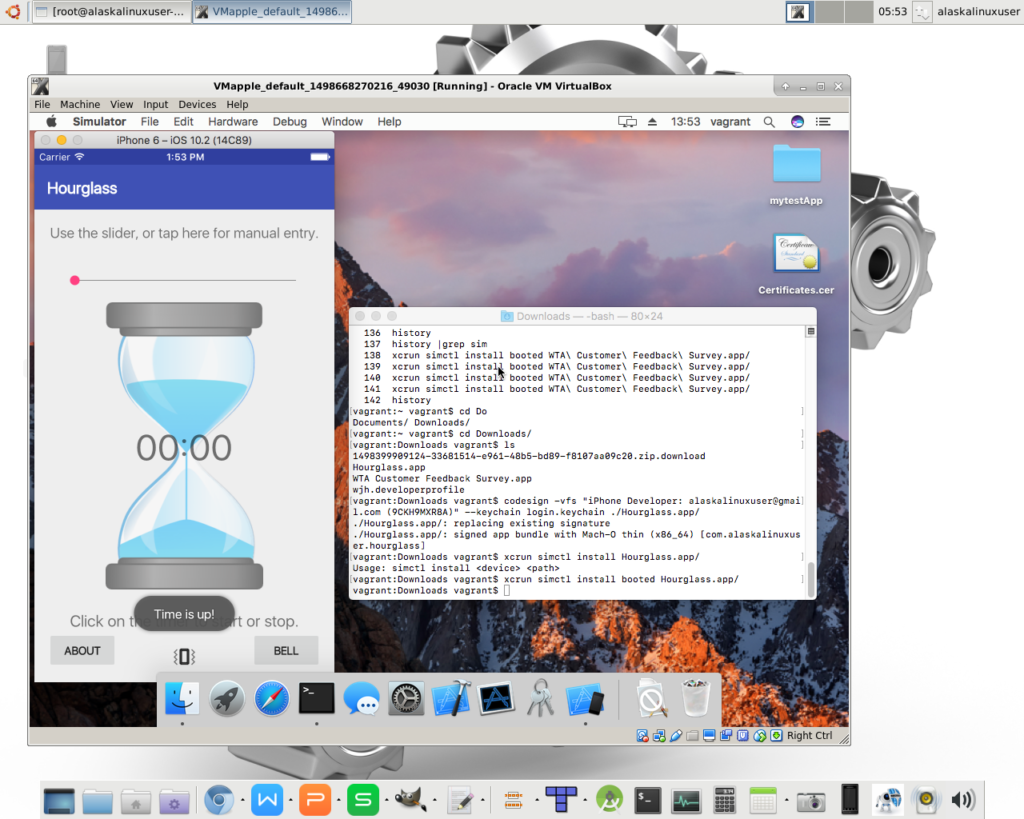This screenshot has width=1024, height=819.
Task: Tap the manual entry instruction text
Action: (x=184, y=233)
